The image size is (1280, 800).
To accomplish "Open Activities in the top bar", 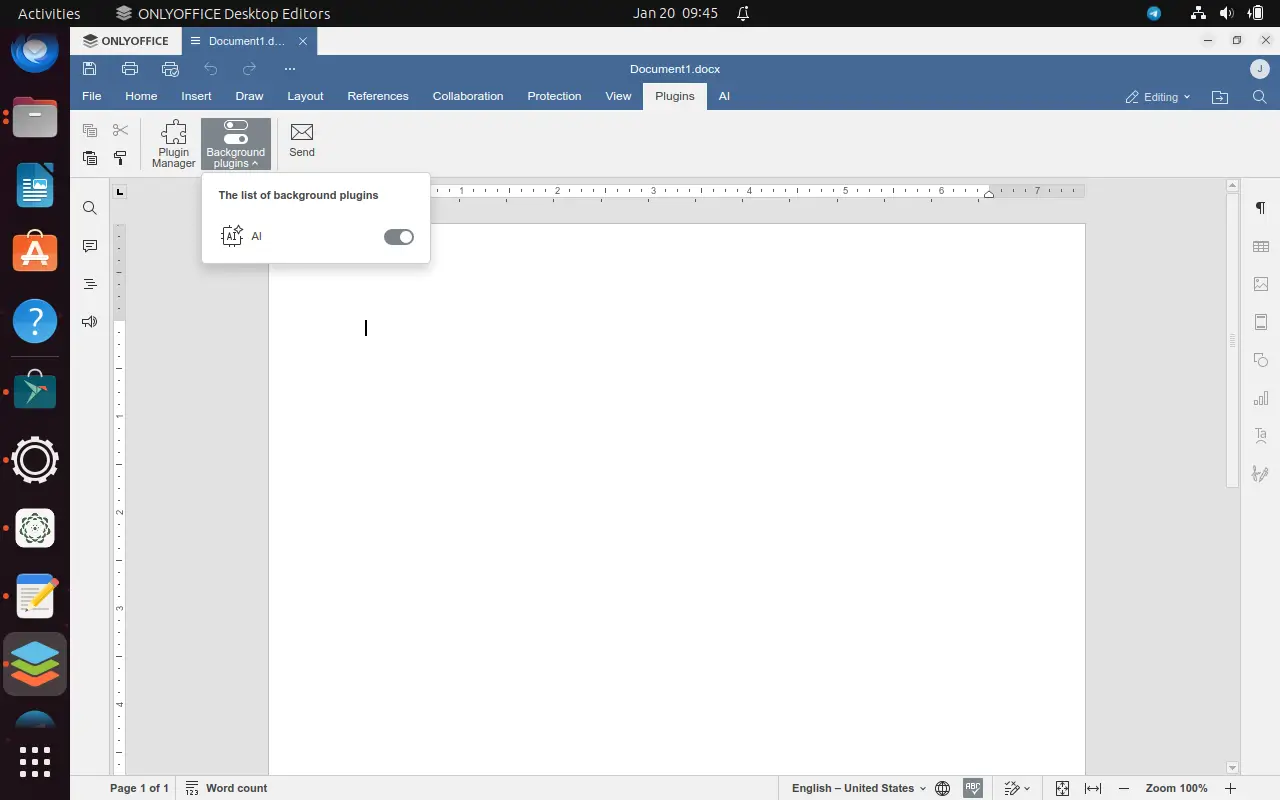I will (x=49, y=13).
